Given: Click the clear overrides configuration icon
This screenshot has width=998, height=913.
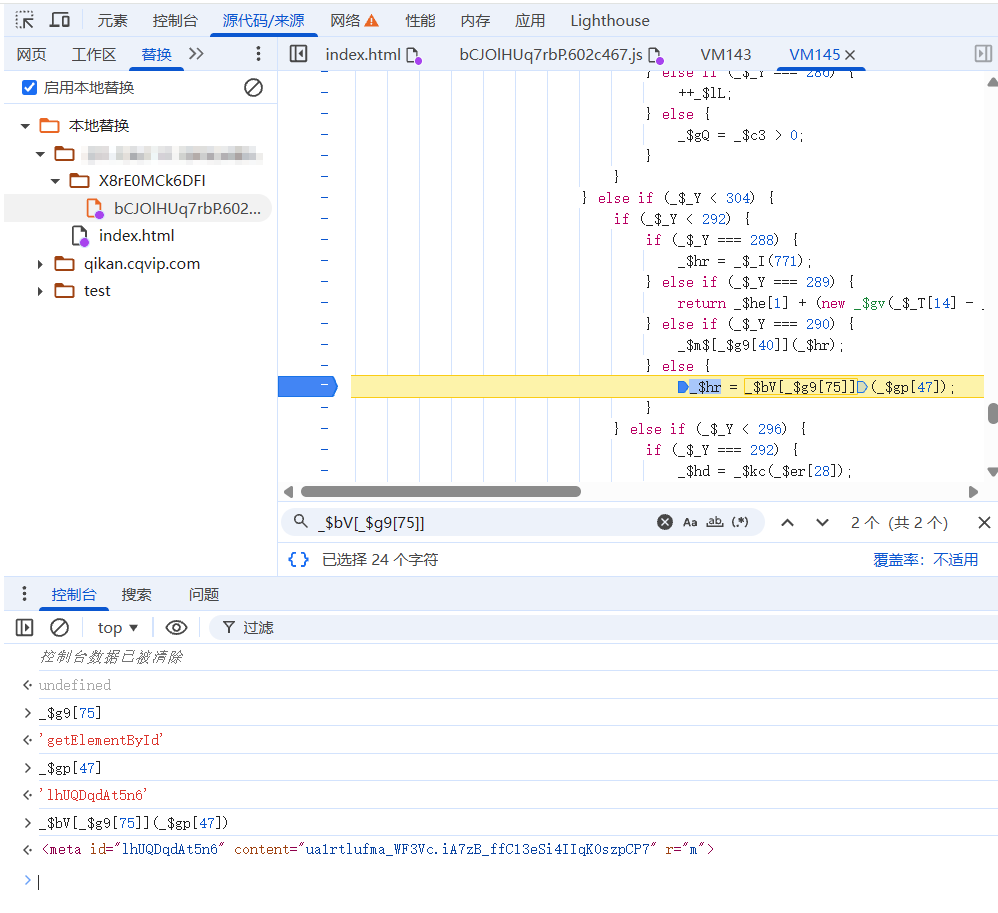Looking at the screenshot, I should coord(253,88).
